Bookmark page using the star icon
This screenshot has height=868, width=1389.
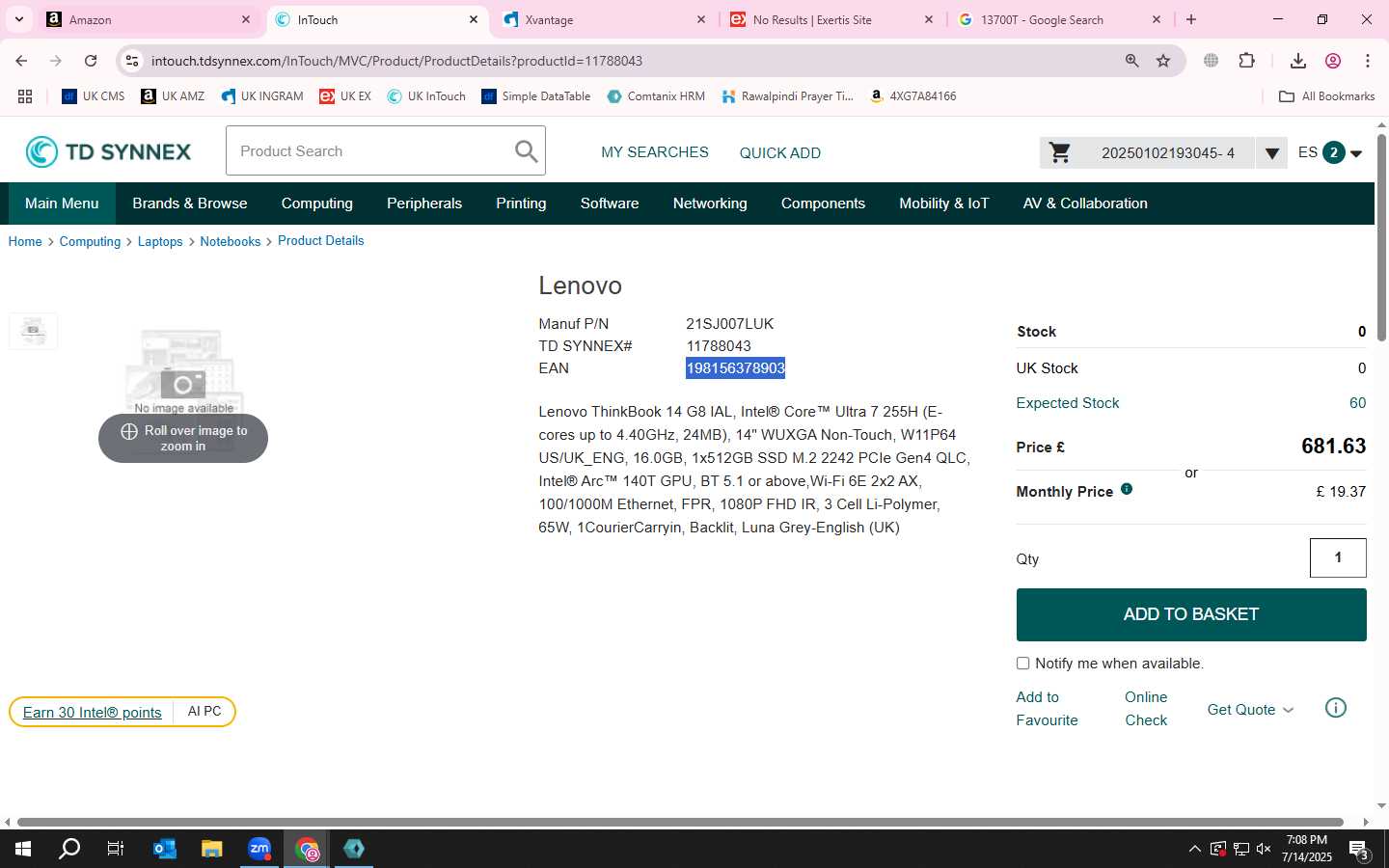[1163, 61]
